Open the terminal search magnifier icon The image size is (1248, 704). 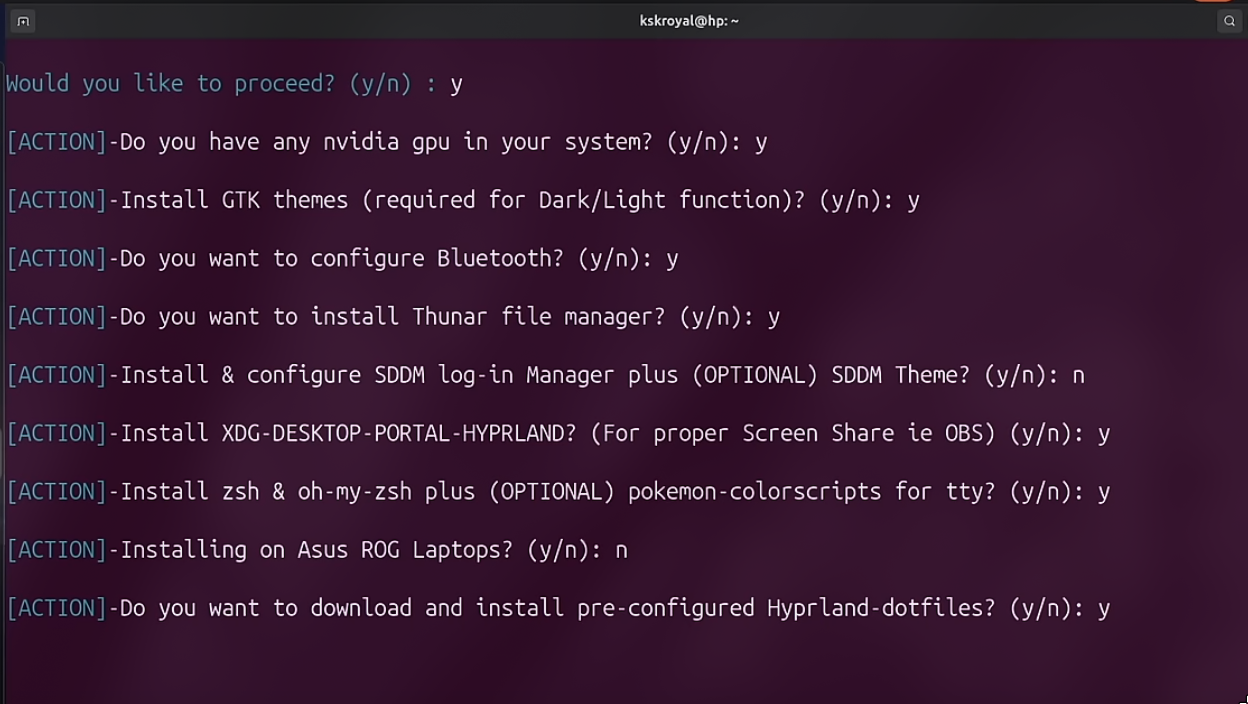click(x=1229, y=21)
